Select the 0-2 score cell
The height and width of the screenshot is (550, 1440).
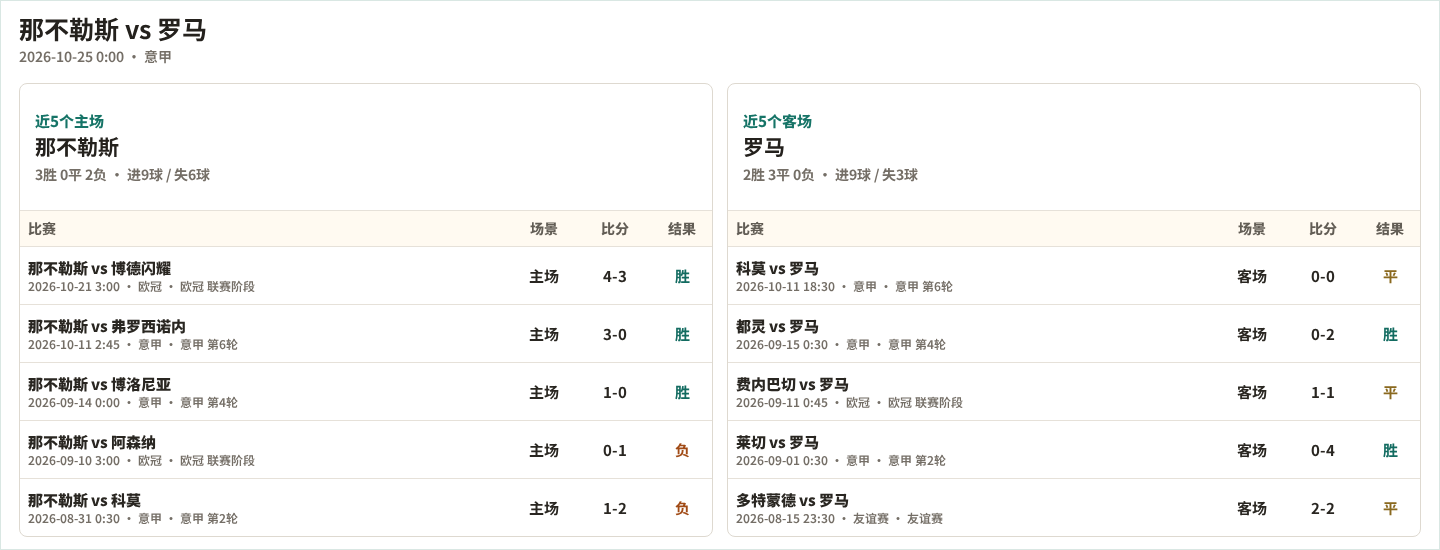[1323, 335]
